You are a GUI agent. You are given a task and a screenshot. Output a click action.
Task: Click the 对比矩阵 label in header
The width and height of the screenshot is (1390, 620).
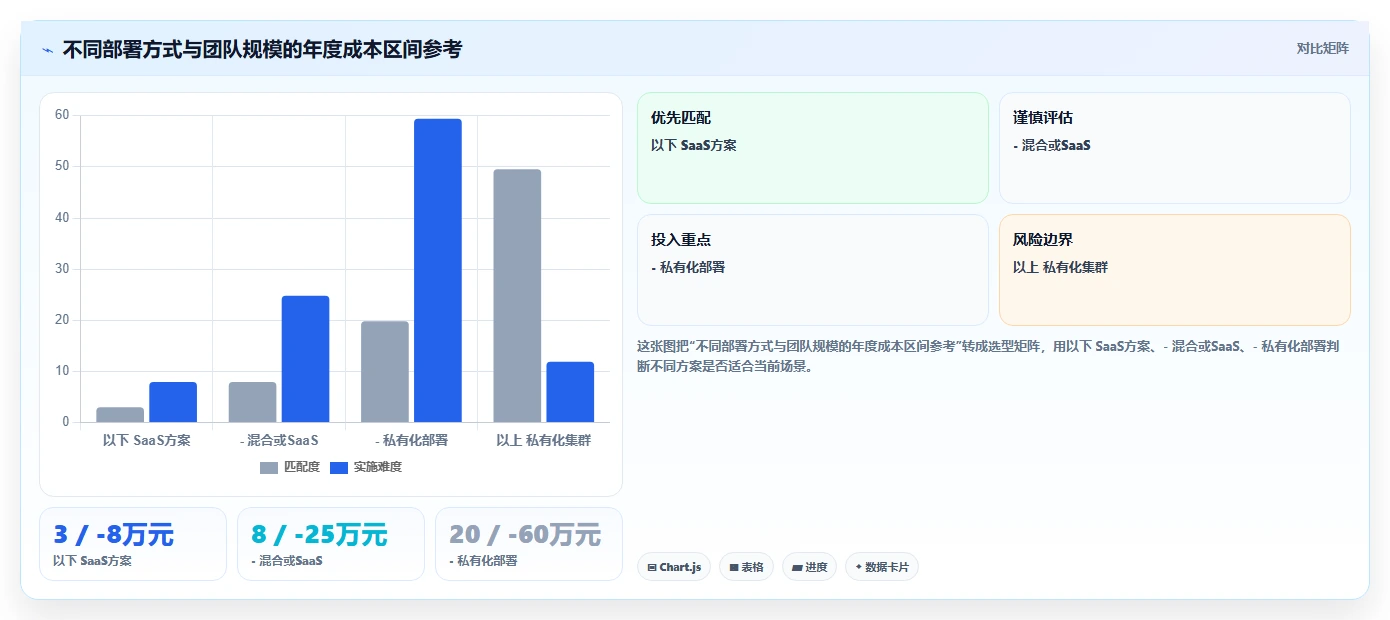pyautogui.click(x=1322, y=48)
